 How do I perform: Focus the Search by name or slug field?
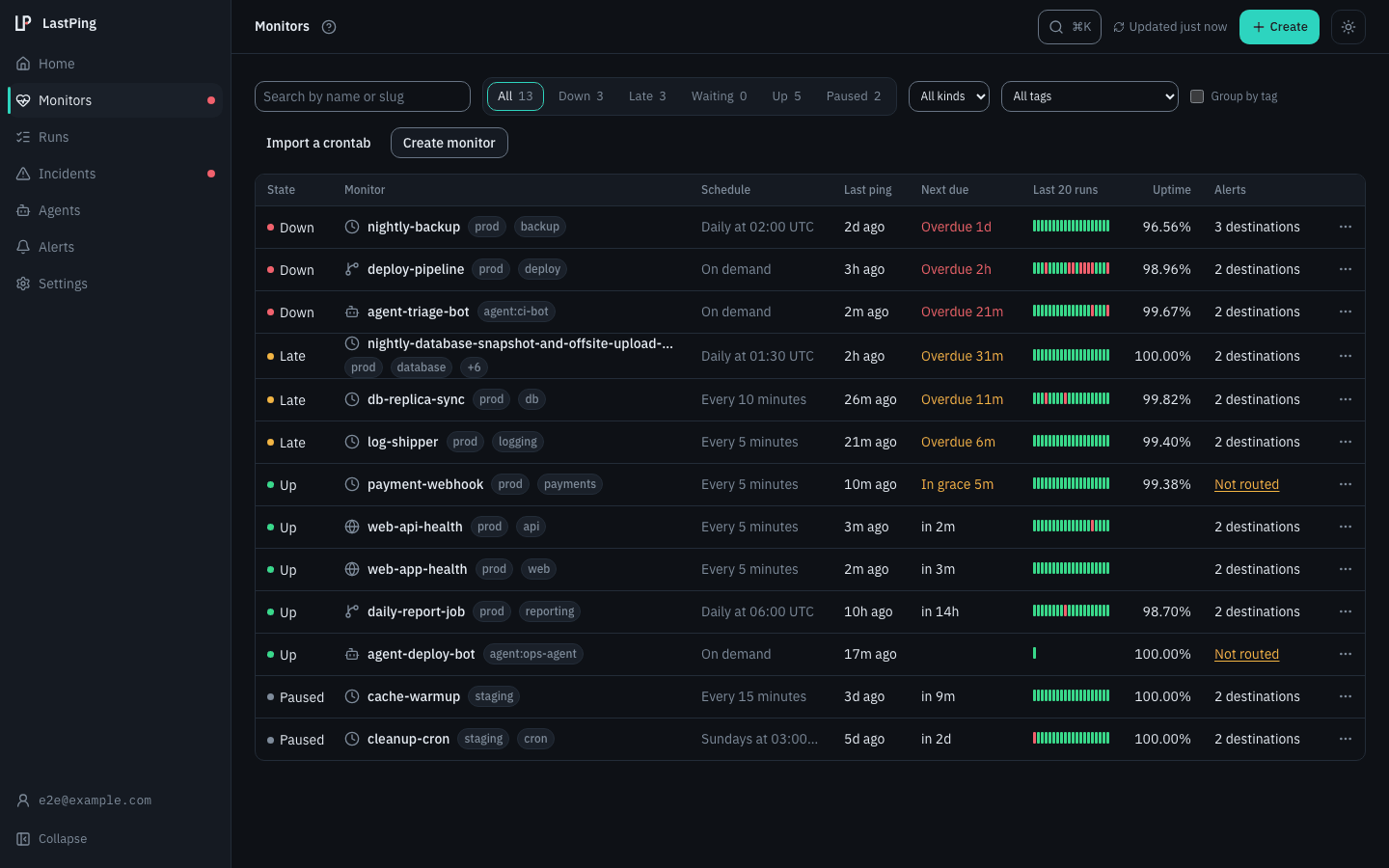tap(363, 96)
